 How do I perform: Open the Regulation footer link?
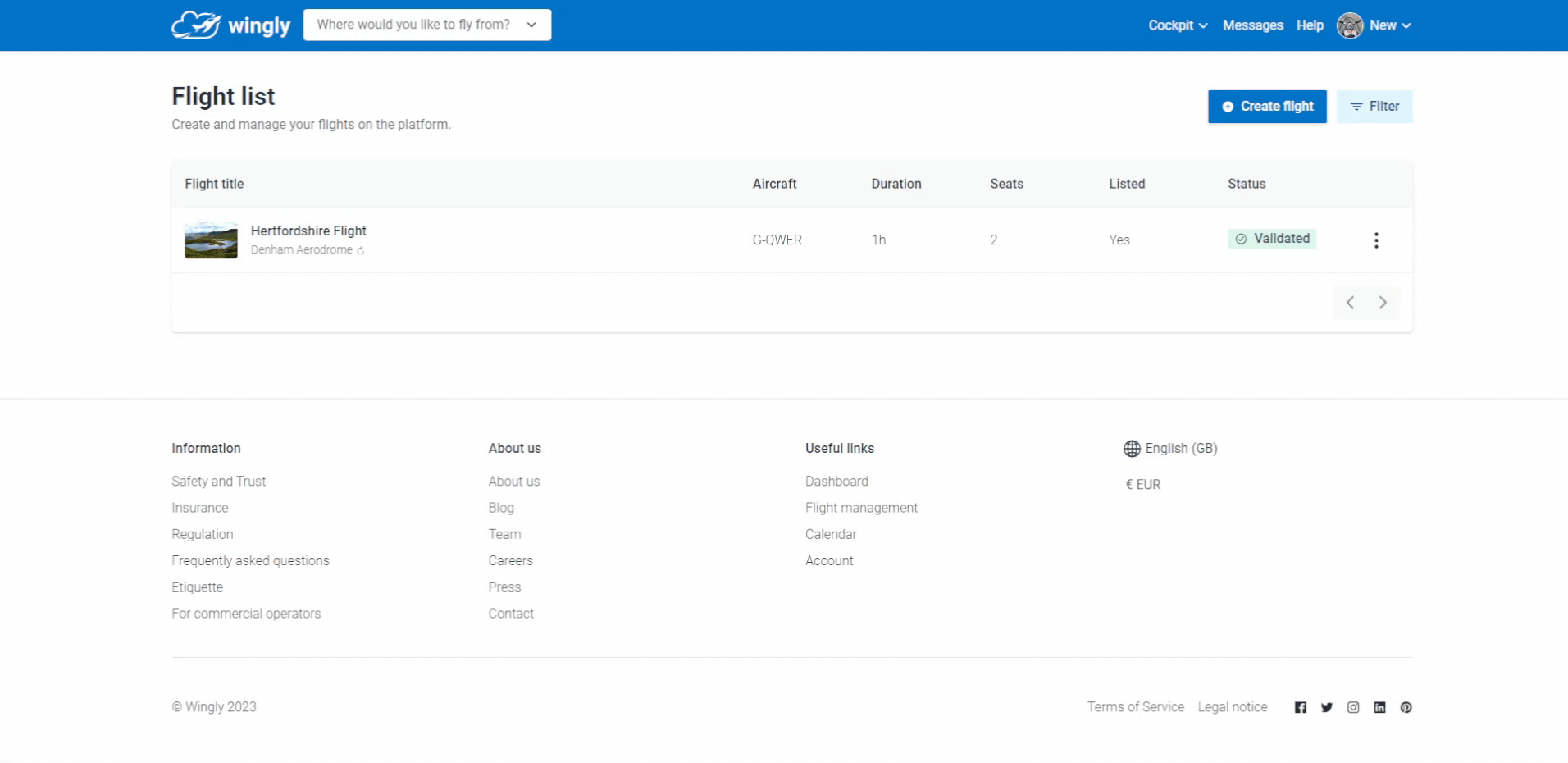click(202, 534)
